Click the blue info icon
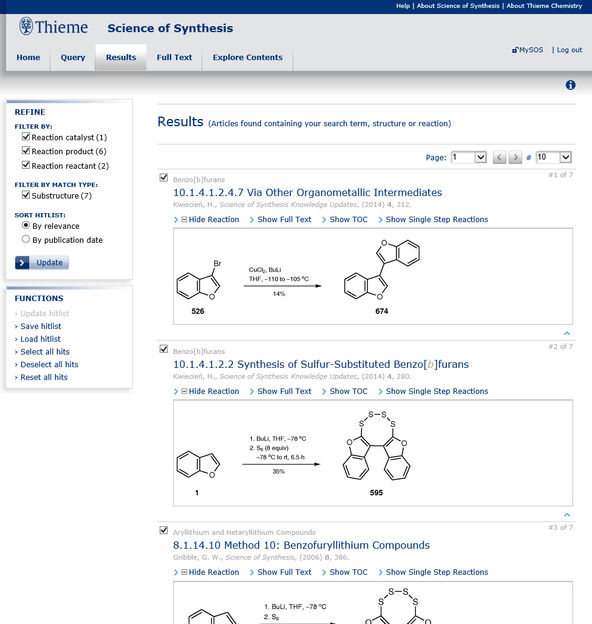This screenshot has height=624, width=592. 570,85
